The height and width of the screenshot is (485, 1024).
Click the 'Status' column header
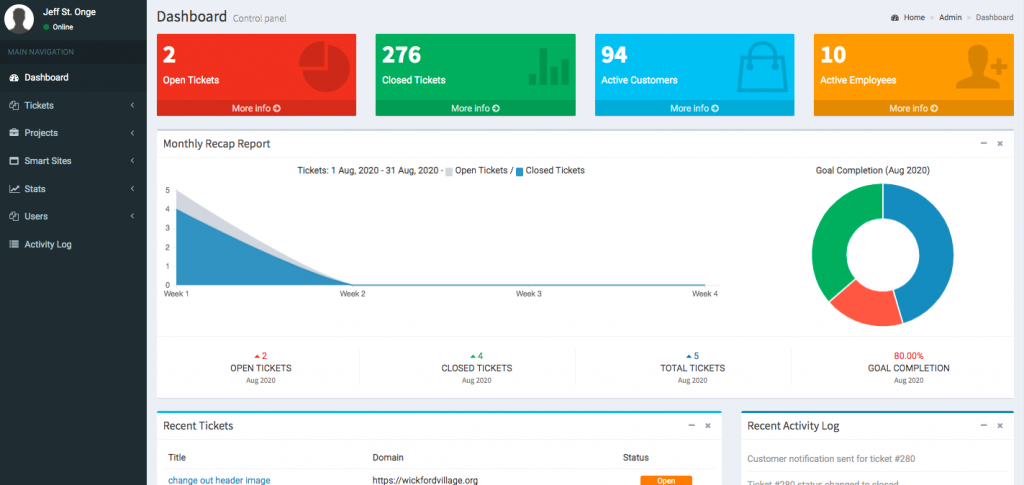(x=635, y=458)
